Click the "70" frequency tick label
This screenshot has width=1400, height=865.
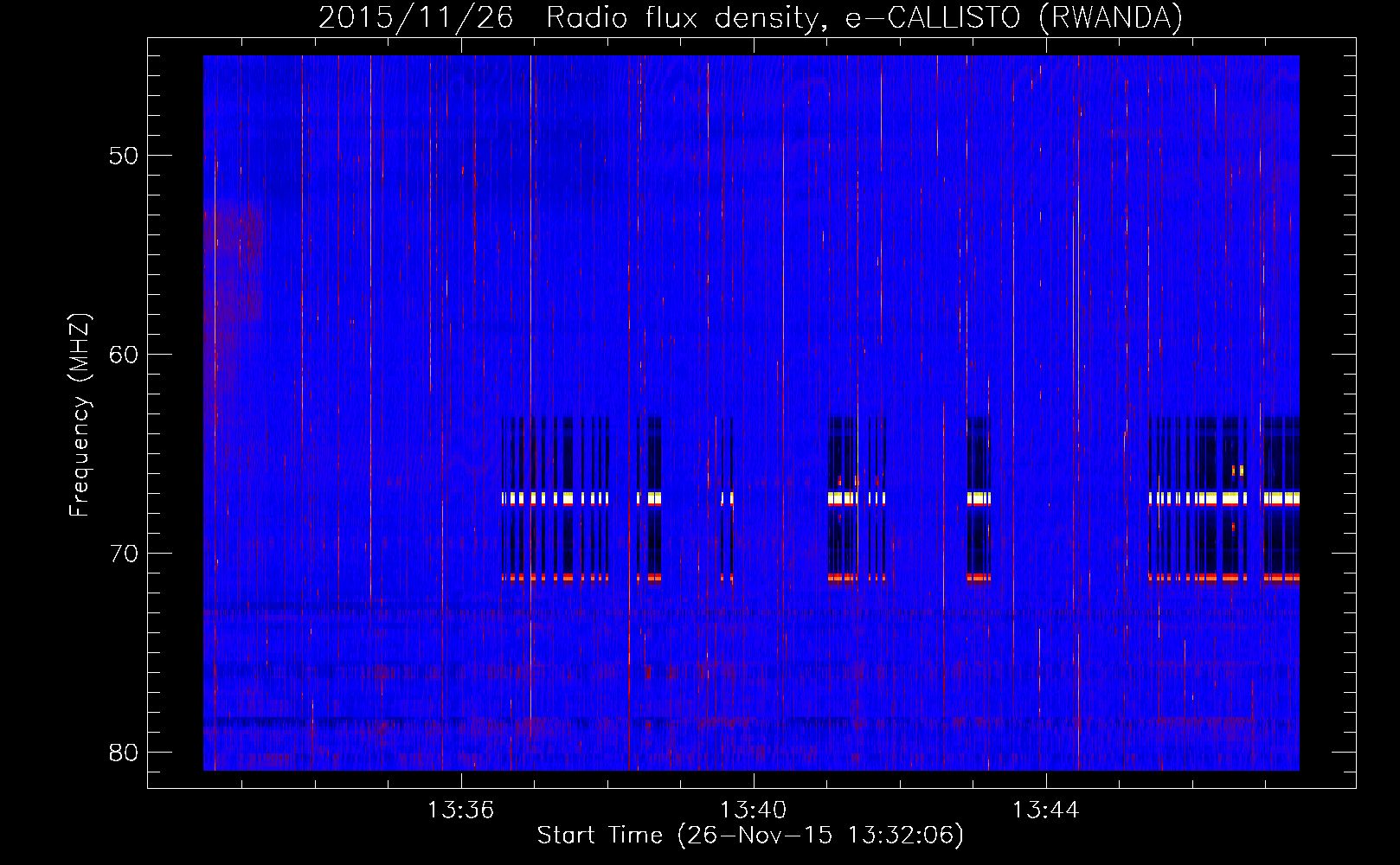tap(125, 554)
